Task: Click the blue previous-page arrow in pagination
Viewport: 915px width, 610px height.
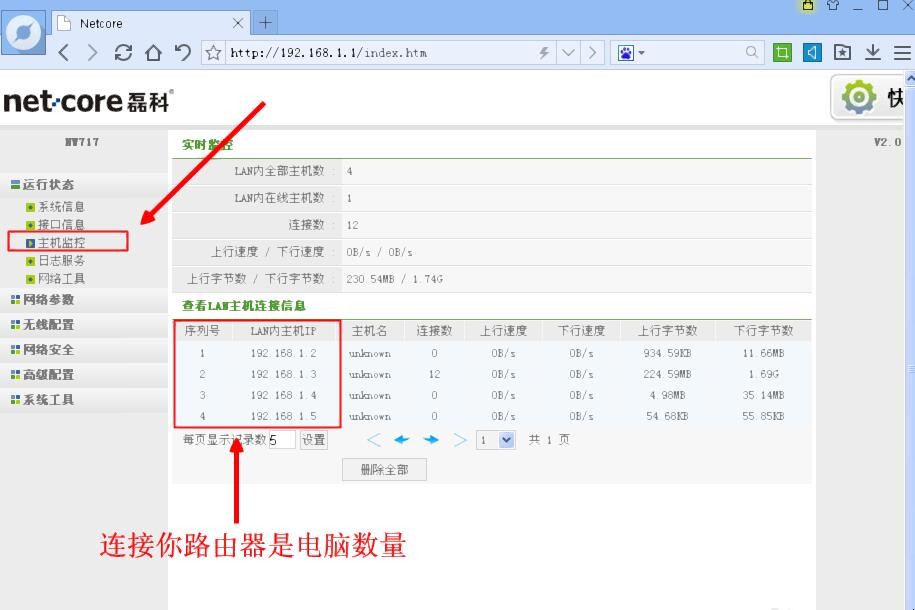Action: tap(402, 440)
